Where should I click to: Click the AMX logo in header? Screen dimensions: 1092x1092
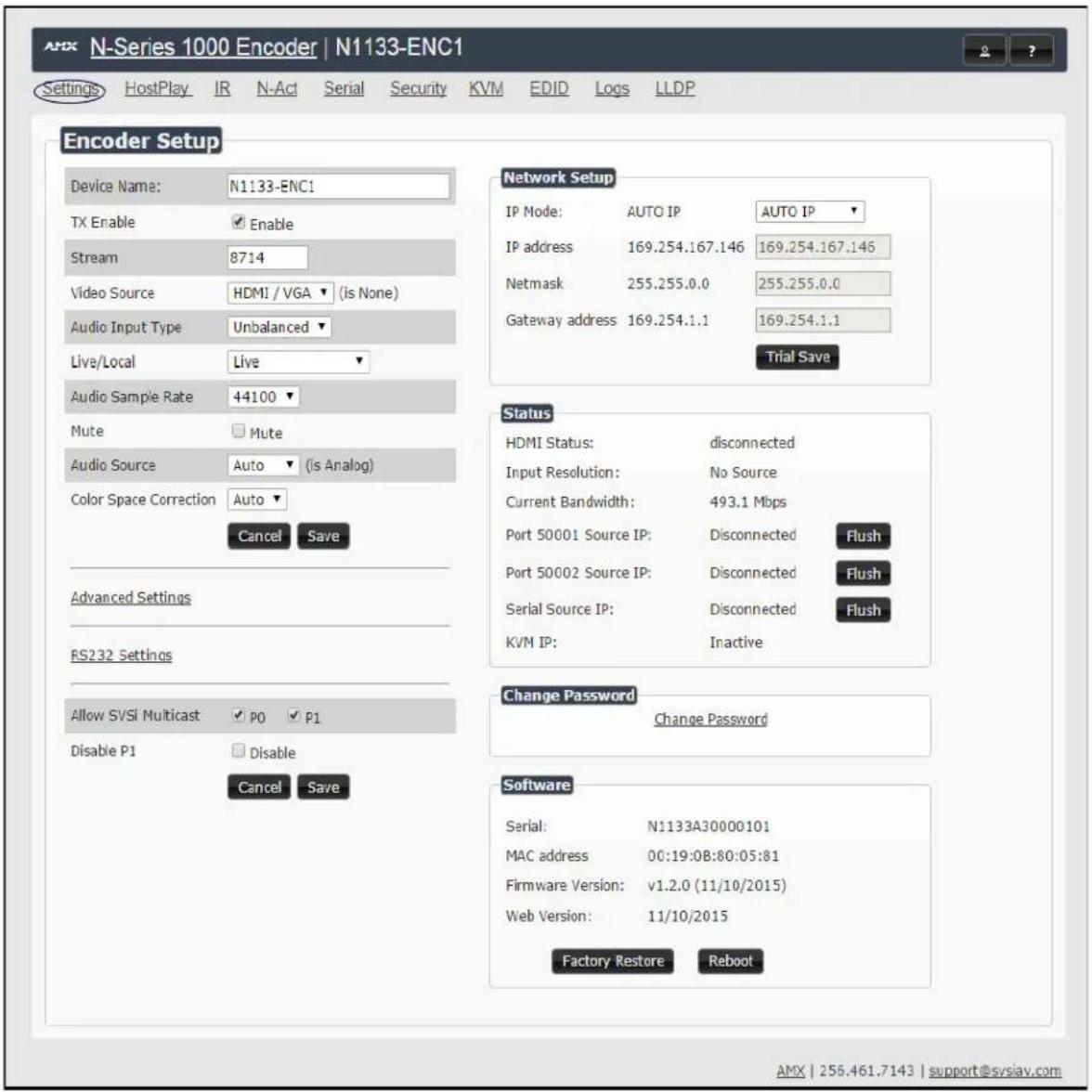coord(59,46)
